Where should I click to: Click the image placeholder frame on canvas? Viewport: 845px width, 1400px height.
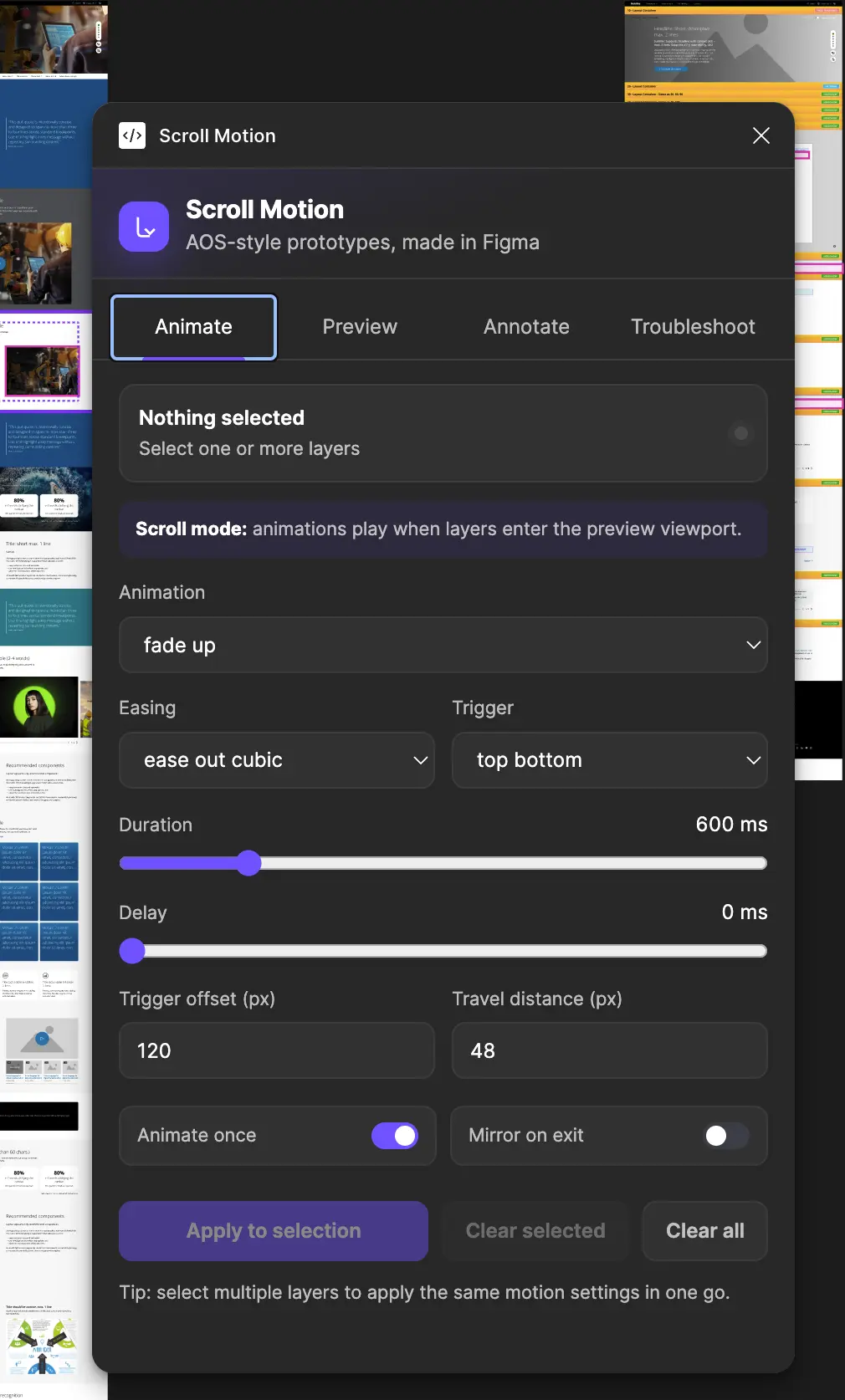[42, 1039]
